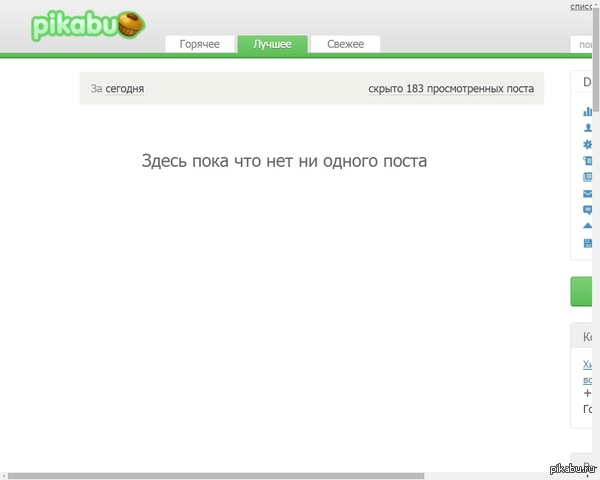
Task: Open the speech bubble comments icon
Action: pos(587,210)
